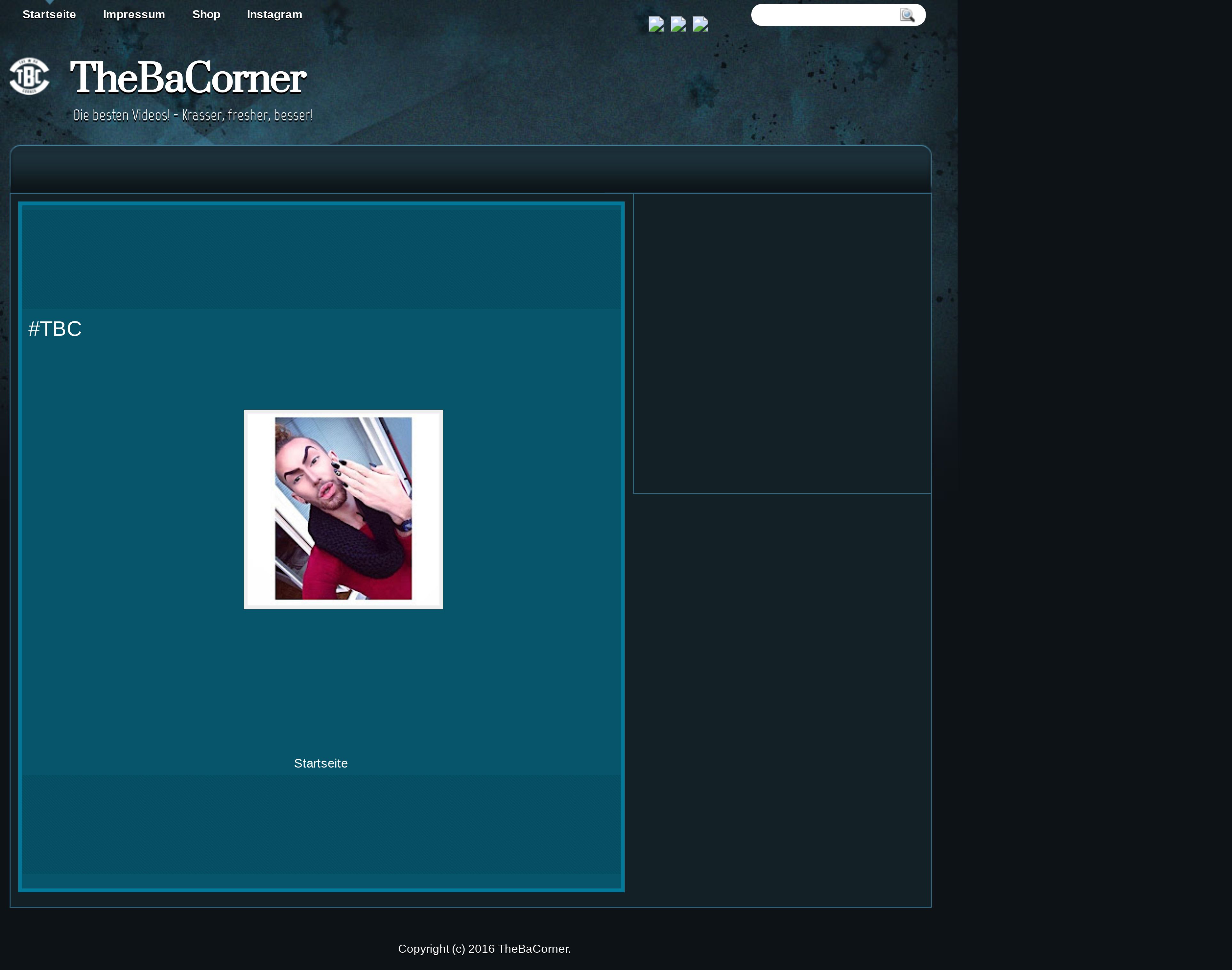Click the magnifier search icon
The width and height of the screenshot is (1232, 970).
(x=907, y=15)
